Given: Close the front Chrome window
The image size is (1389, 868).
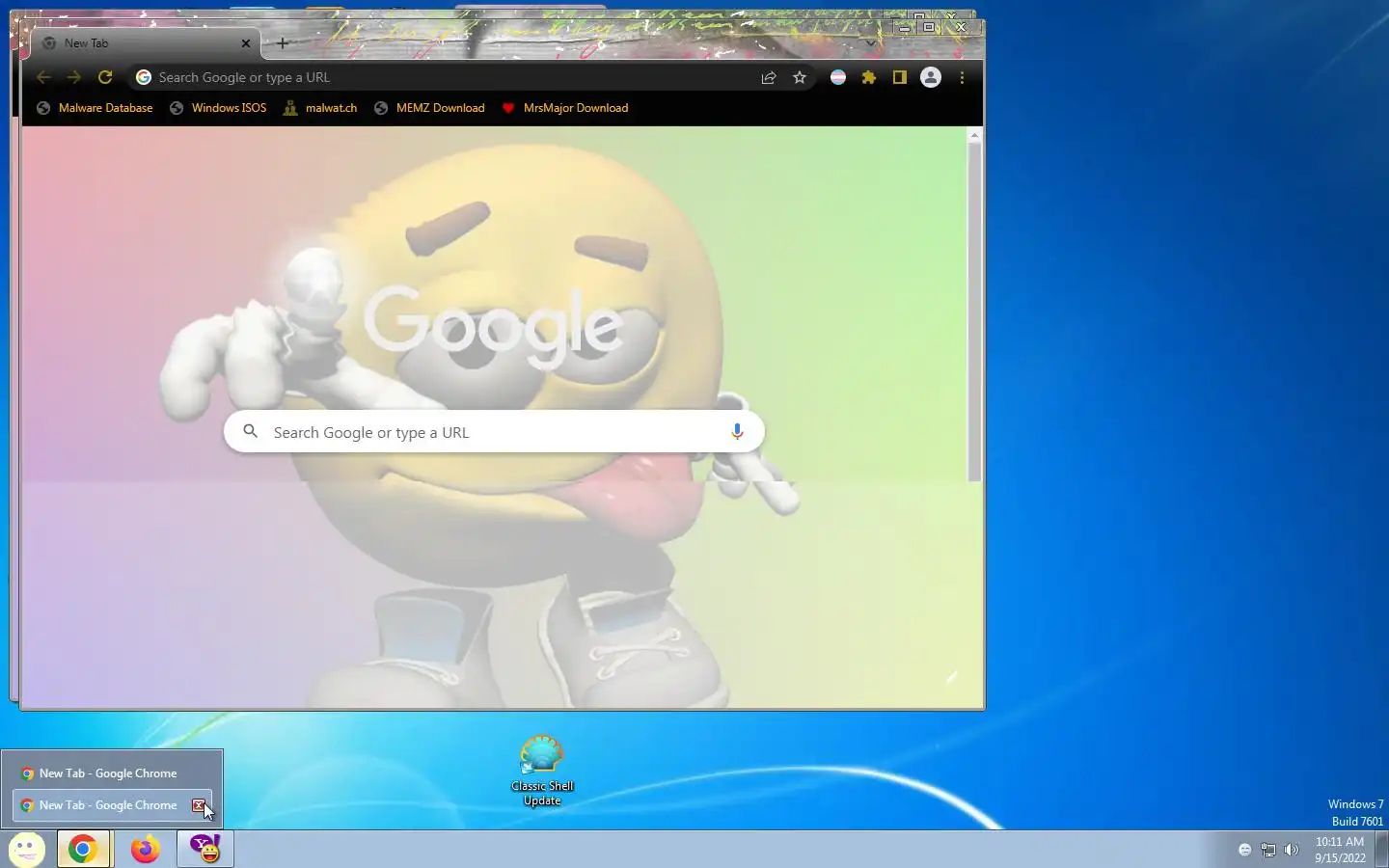Looking at the screenshot, I should click(x=961, y=28).
